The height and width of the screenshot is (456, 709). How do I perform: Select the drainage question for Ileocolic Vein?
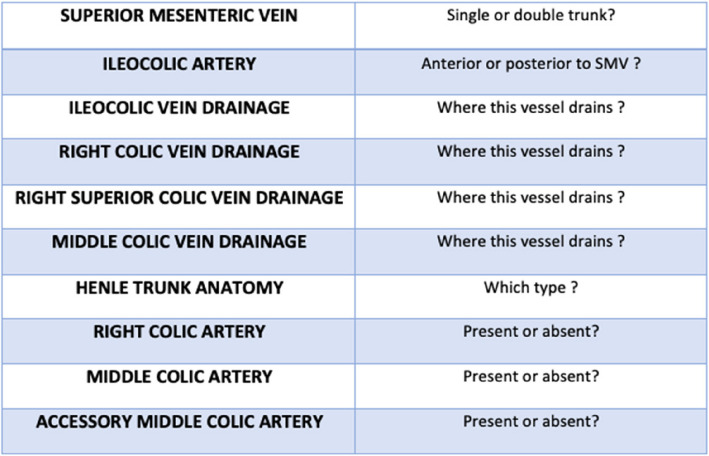coord(531,108)
